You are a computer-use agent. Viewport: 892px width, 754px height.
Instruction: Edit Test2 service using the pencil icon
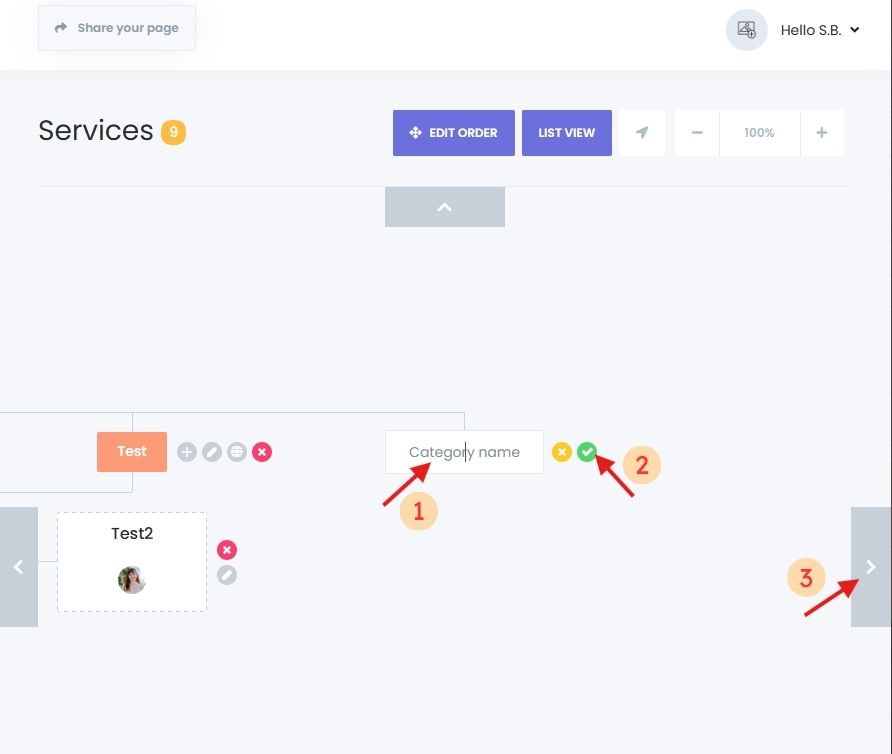(227, 575)
